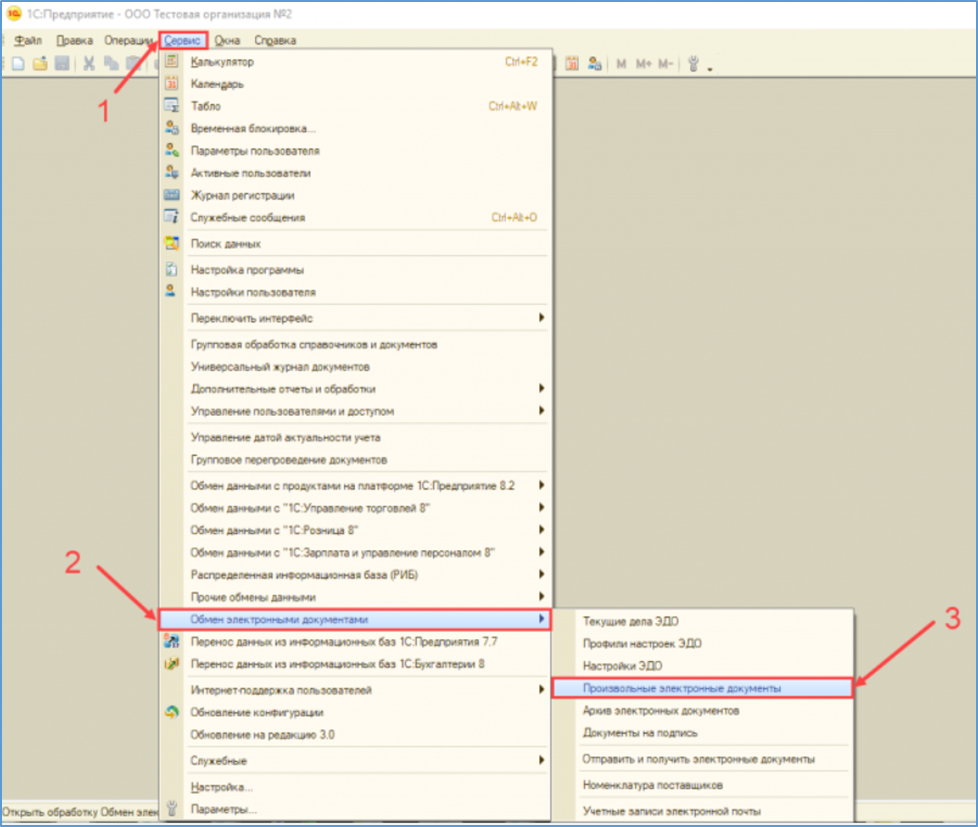Image resolution: width=978 pixels, height=827 pixels.
Task: Choose Профили настроек ЭДО
Action: (642, 643)
